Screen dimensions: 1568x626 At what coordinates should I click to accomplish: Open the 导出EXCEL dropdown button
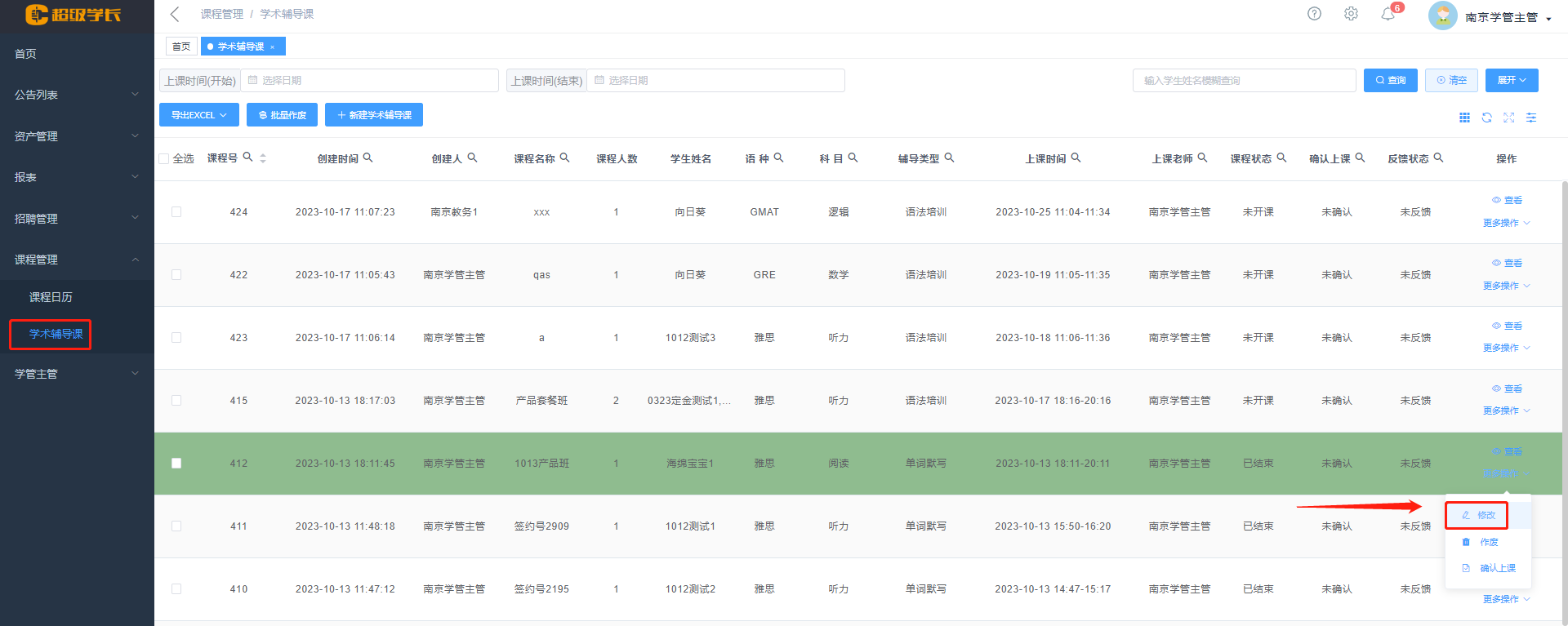198,115
